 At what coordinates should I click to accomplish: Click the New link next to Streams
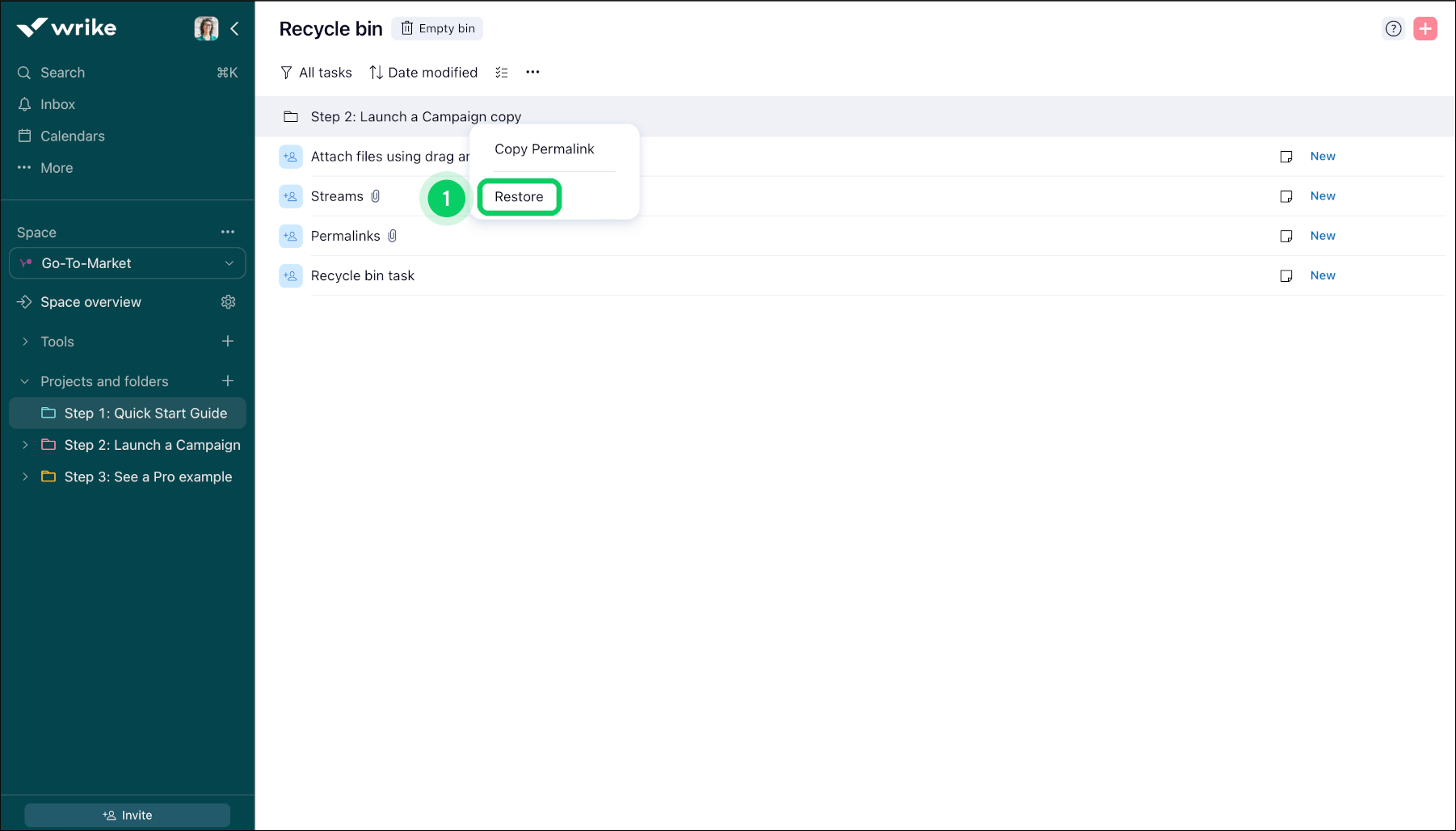[1323, 195]
